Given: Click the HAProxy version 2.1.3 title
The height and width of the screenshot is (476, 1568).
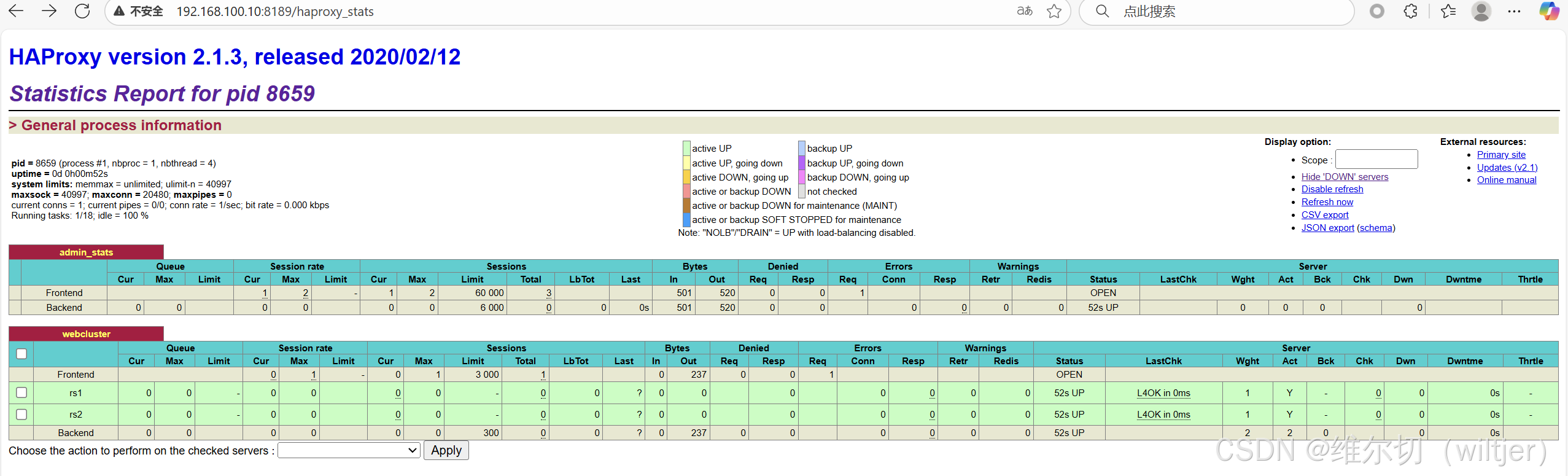Looking at the screenshot, I should pos(235,57).
